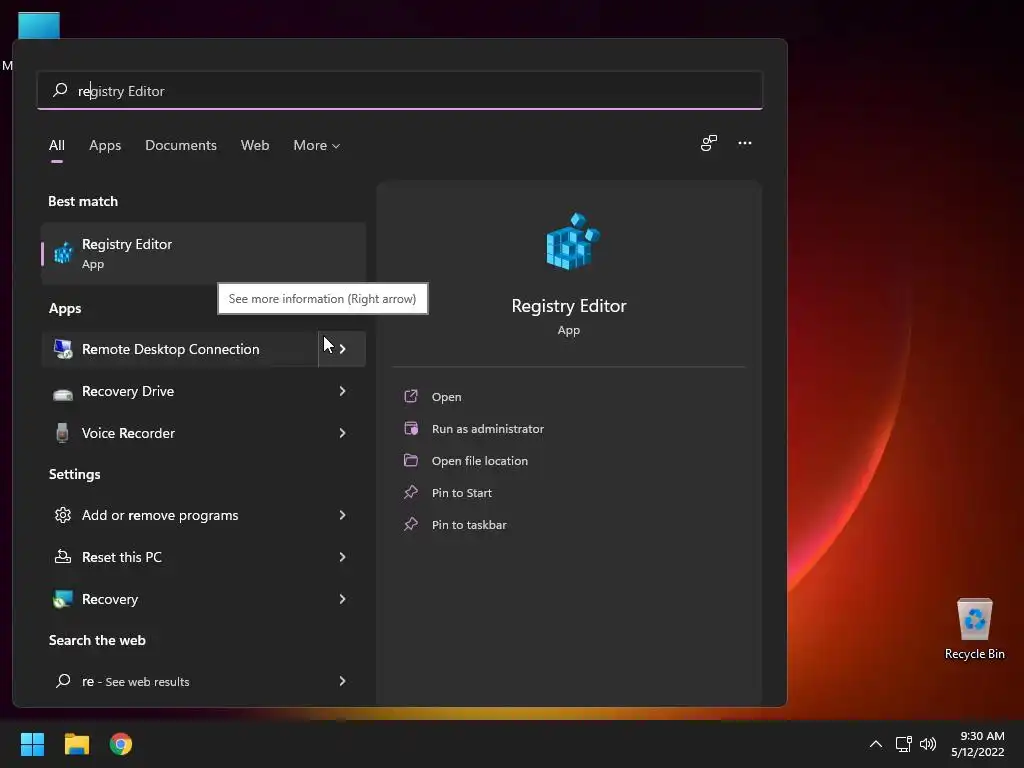1024x768 pixels.
Task: Click the Reset this PC icon
Action: tap(63, 557)
